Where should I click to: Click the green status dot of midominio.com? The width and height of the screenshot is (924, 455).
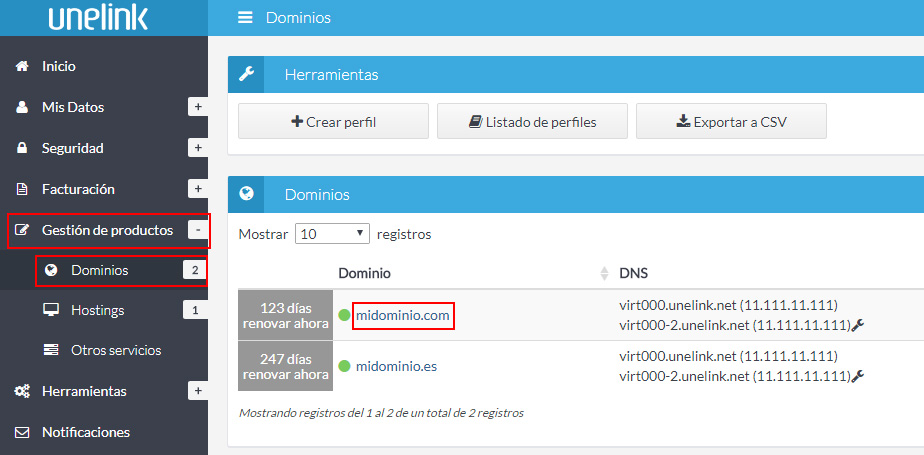click(x=344, y=315)
